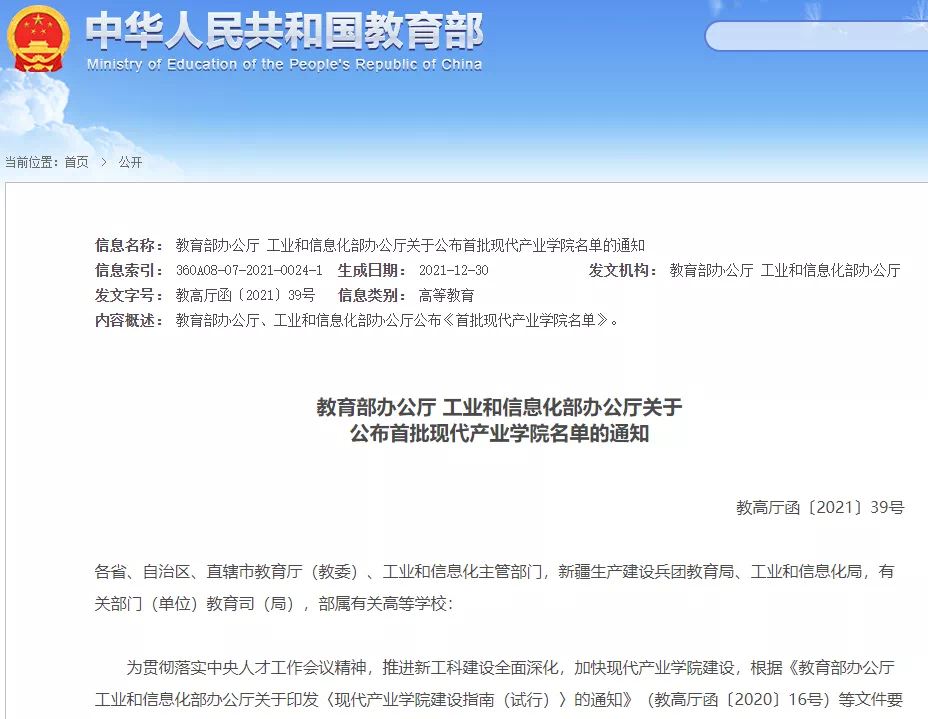Go to 首页 in the breadcrumb
Image resolution: width=928 pixels, height=719 pixels.
tap(76, 162)
